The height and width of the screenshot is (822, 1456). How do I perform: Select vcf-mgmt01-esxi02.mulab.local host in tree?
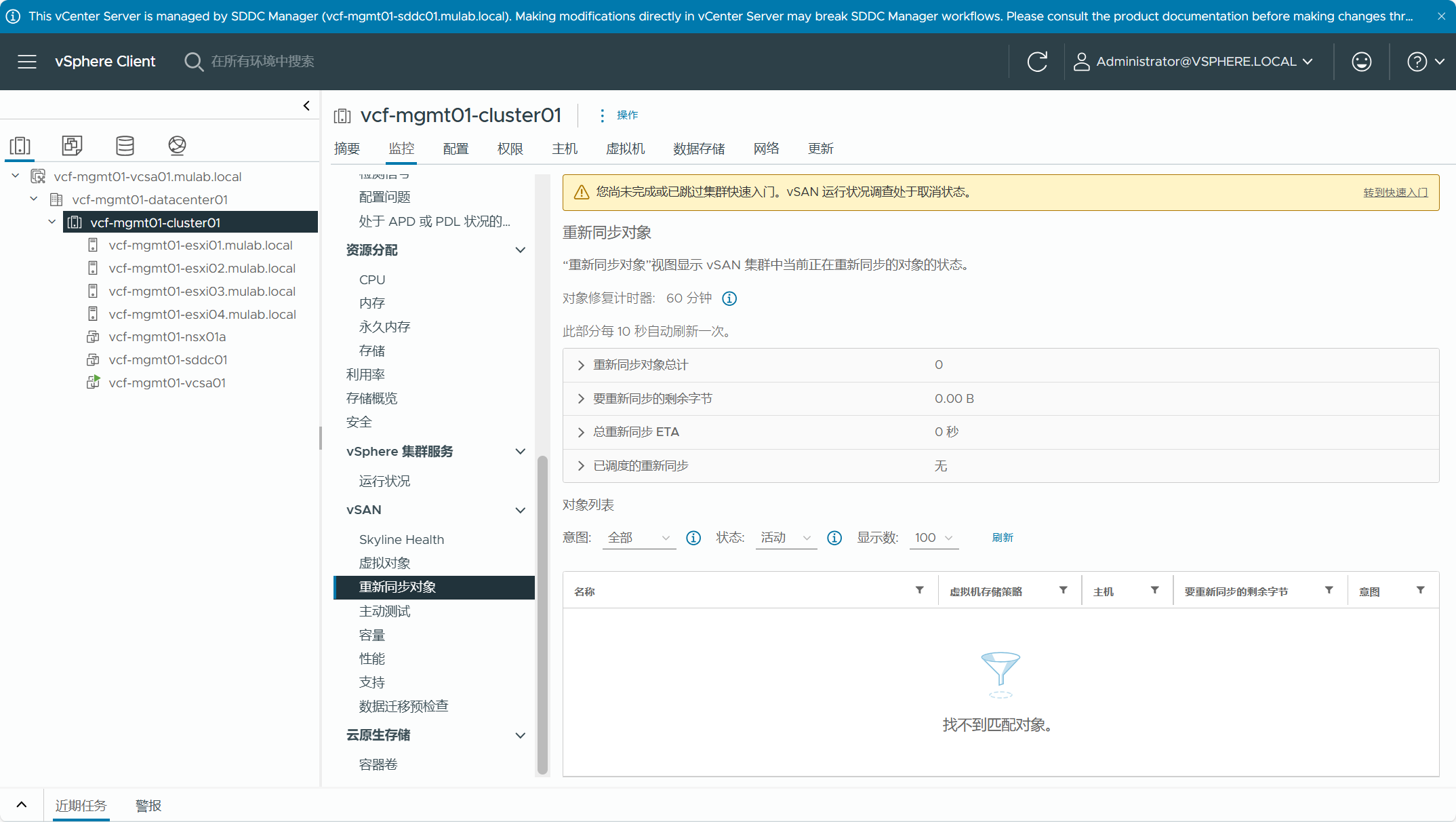tap(202, 269)
